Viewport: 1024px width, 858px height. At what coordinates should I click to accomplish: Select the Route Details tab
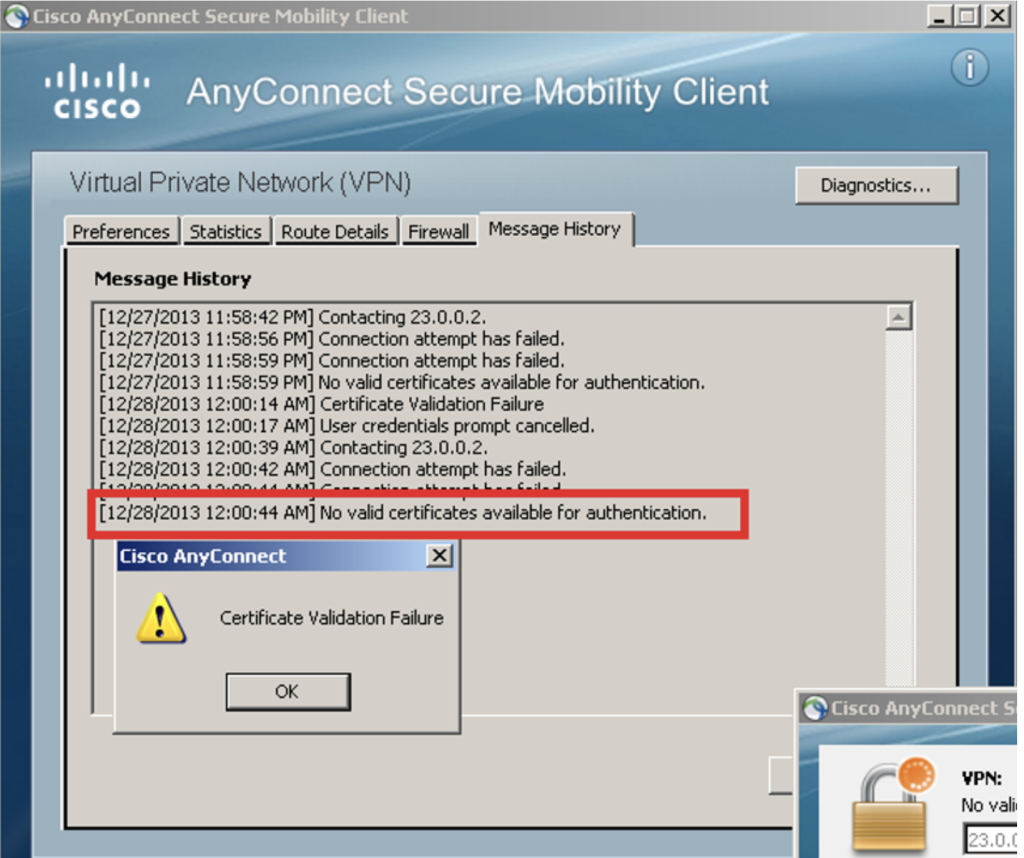[335, 232]
